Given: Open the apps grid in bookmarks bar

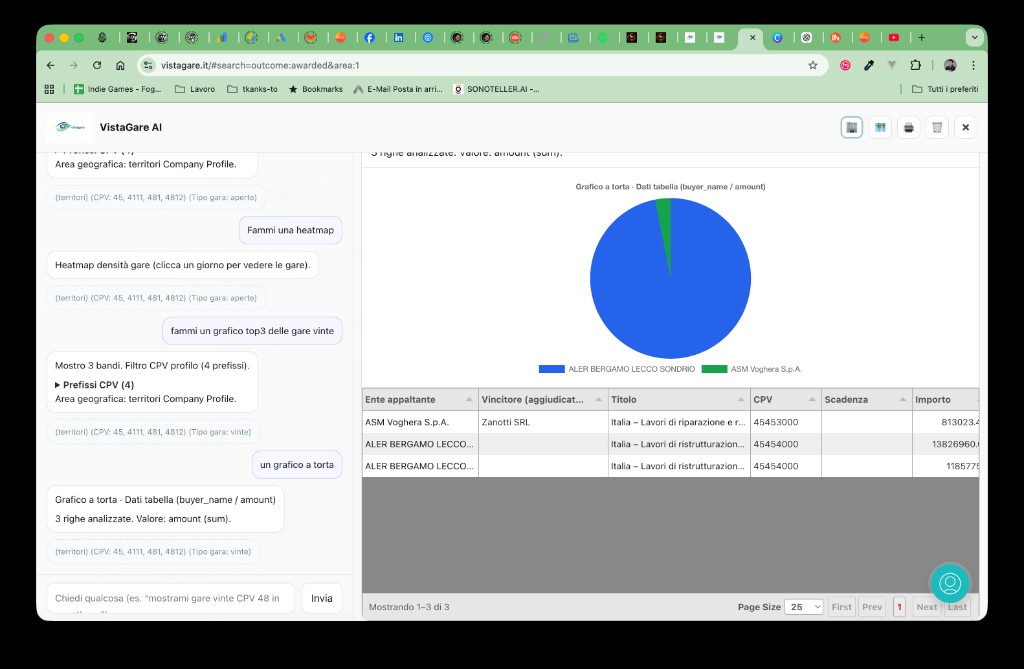Looking at the screenshot, I should coord(49,89).
